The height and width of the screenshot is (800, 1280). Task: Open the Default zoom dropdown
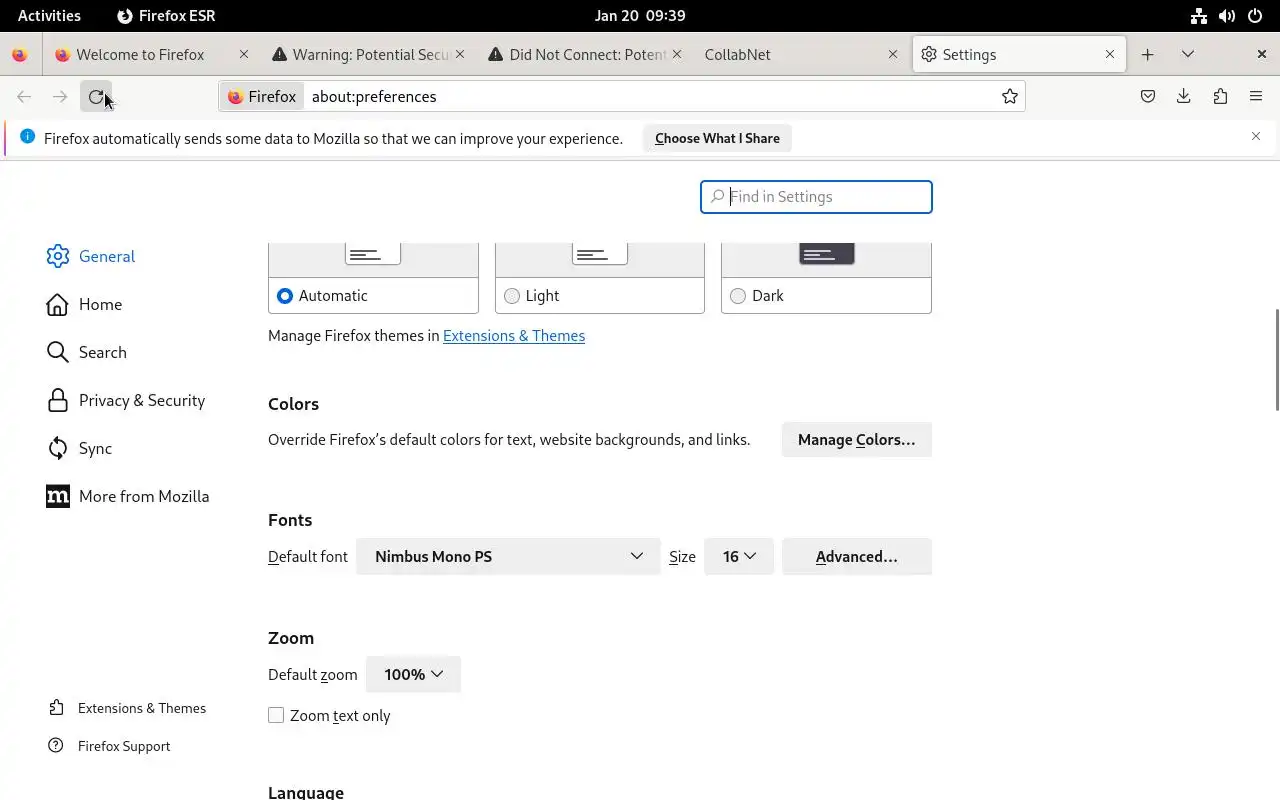tap(413, 675)
